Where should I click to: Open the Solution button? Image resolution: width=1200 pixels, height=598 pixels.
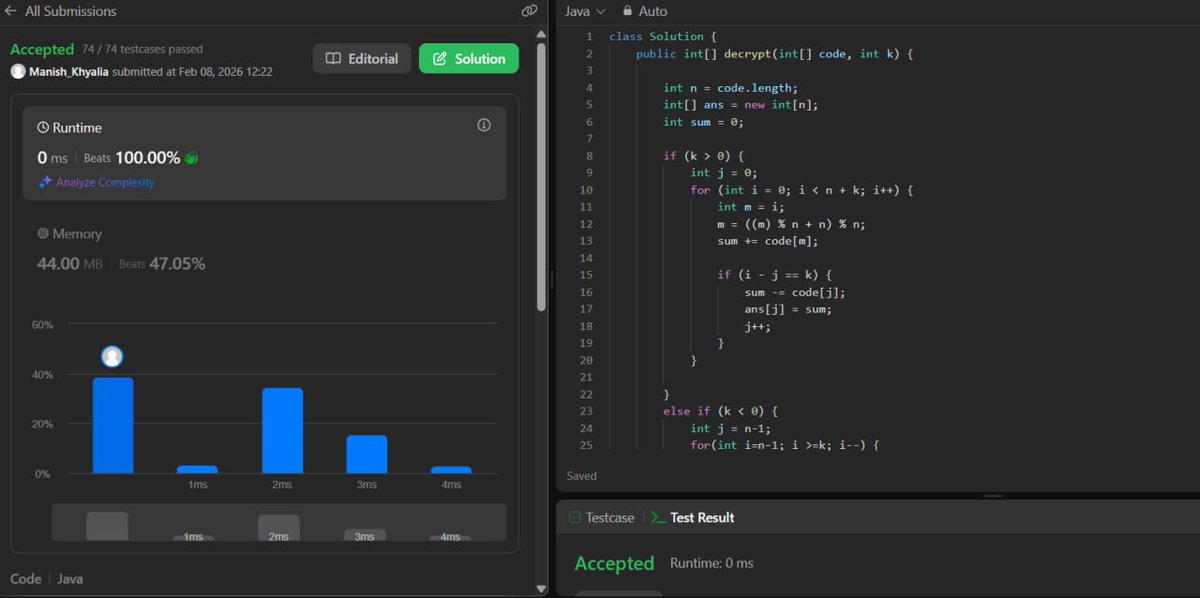469,58
